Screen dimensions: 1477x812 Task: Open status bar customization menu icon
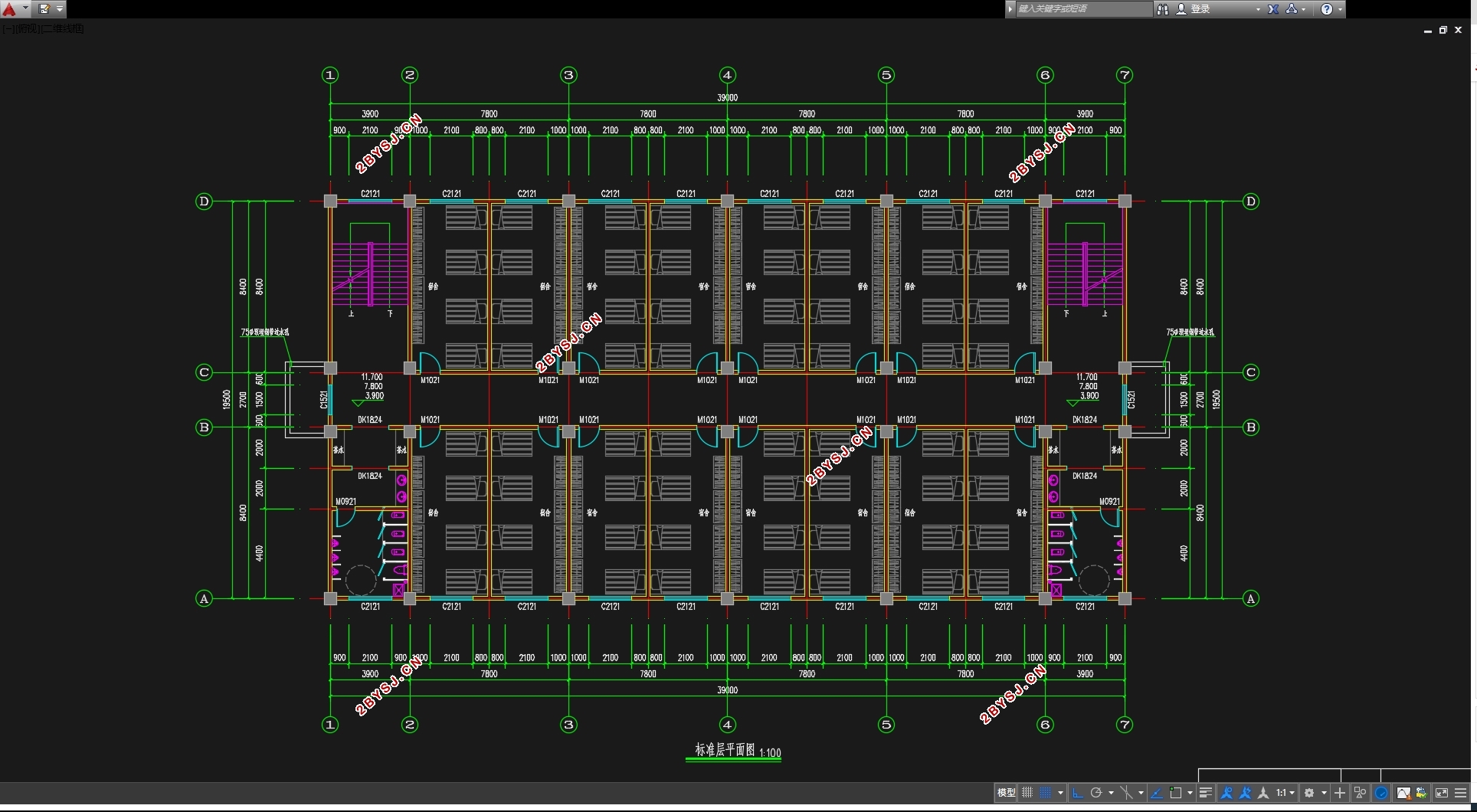click(1460, 793)
